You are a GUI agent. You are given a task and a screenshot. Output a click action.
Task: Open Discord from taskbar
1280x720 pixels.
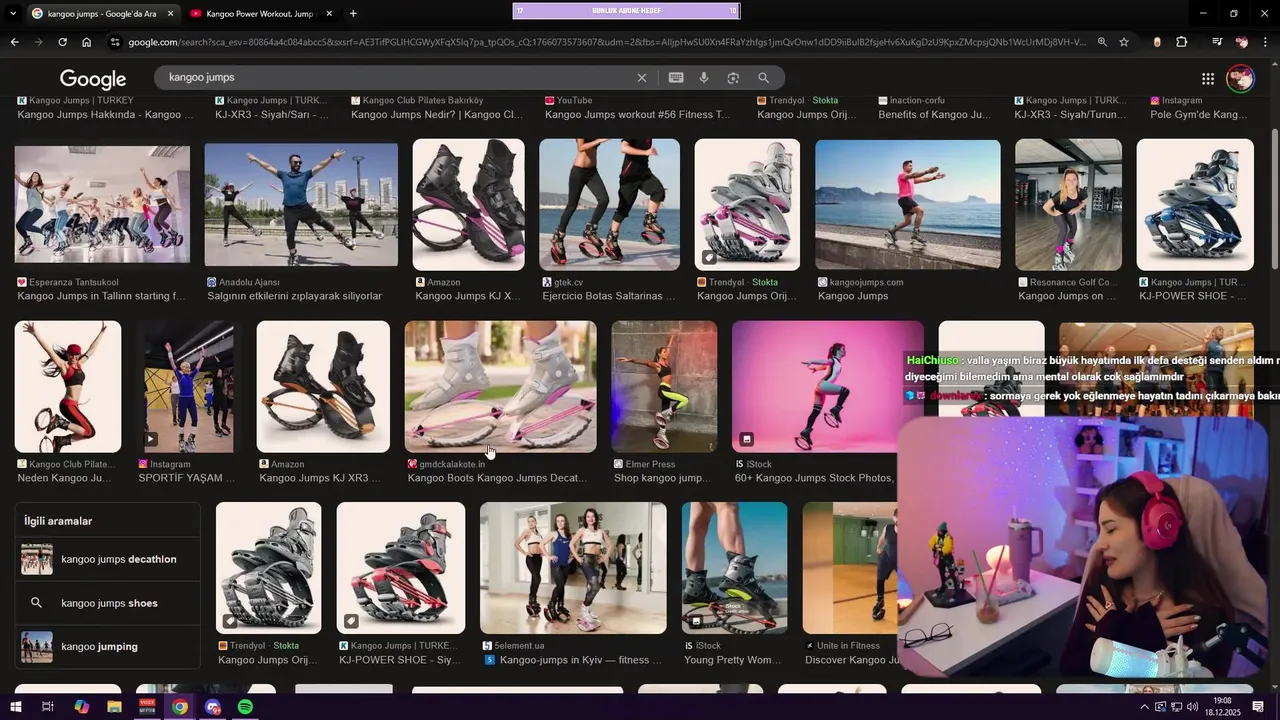click(212, 707)
